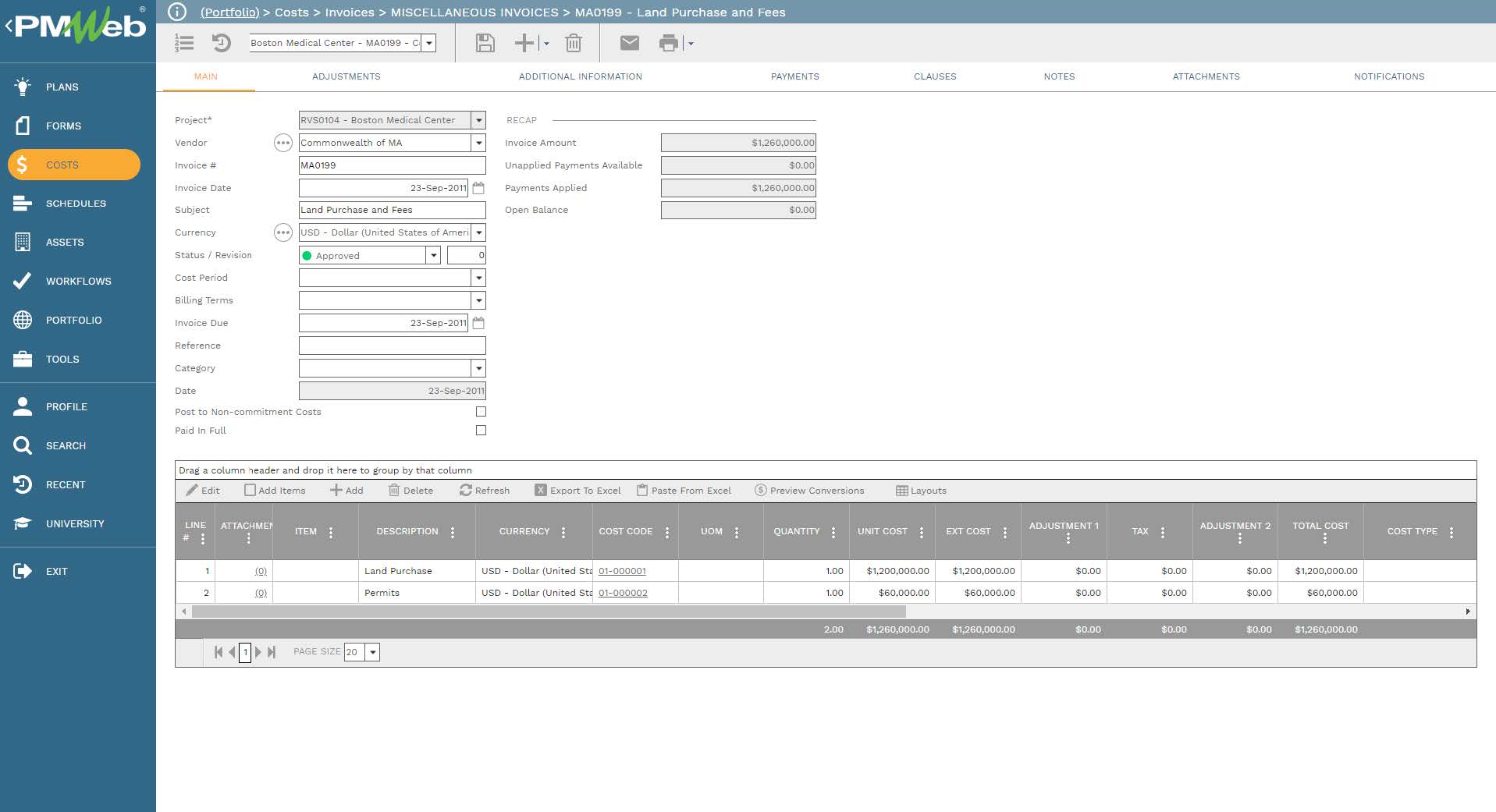This screenshot has height=812, width=1496.
Task: Expand the Billing Terms dropdown
Action: [479, 300]
